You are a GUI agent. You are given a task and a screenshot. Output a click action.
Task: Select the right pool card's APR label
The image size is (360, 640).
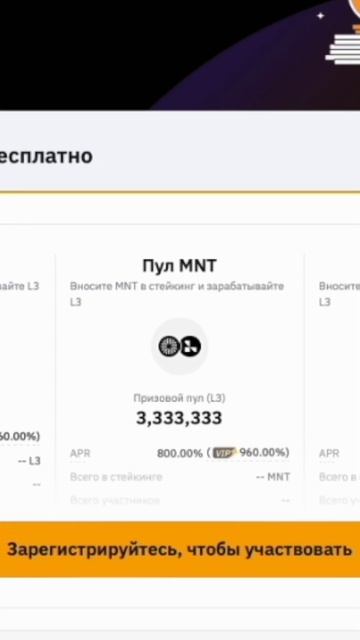pos(329,453)
